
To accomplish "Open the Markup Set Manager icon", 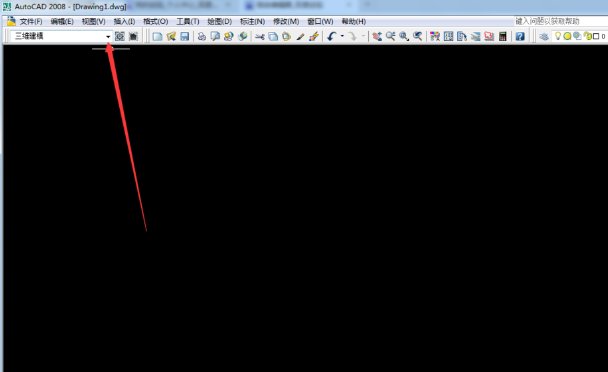I will click(x=489, y=36).
